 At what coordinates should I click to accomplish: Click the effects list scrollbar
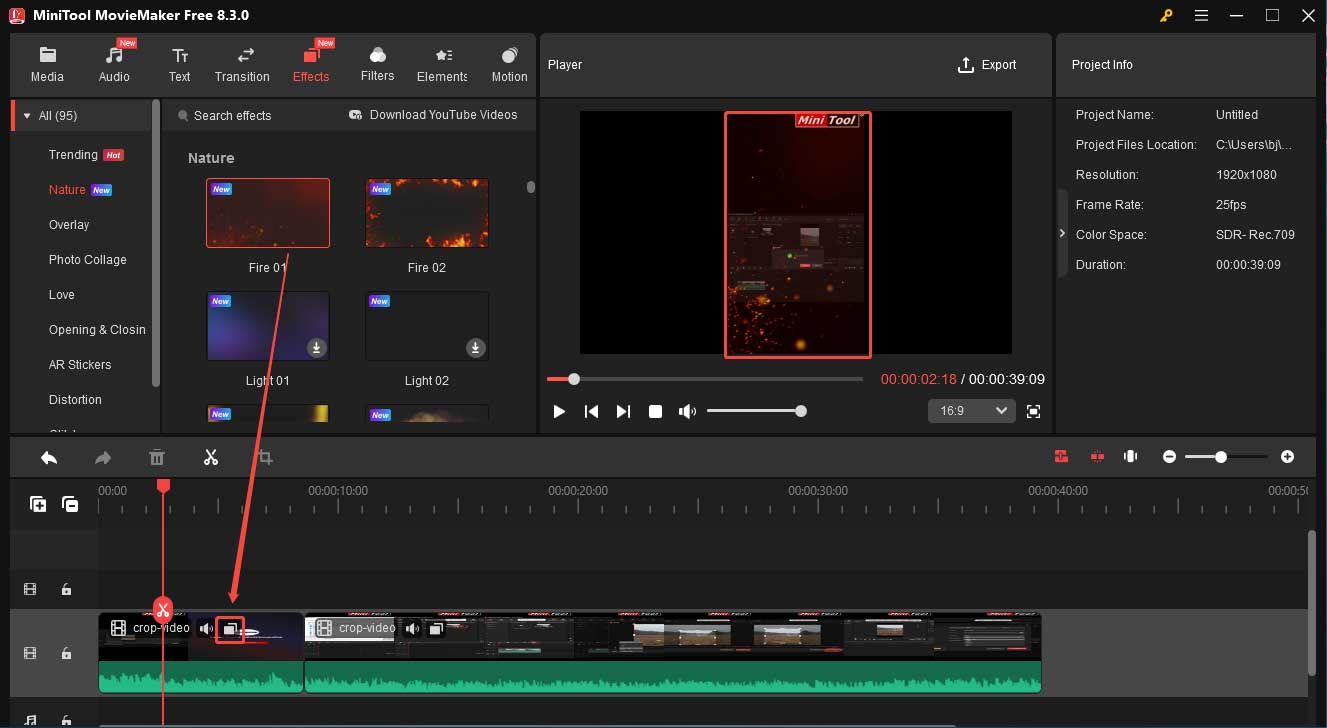pos(531,187)
